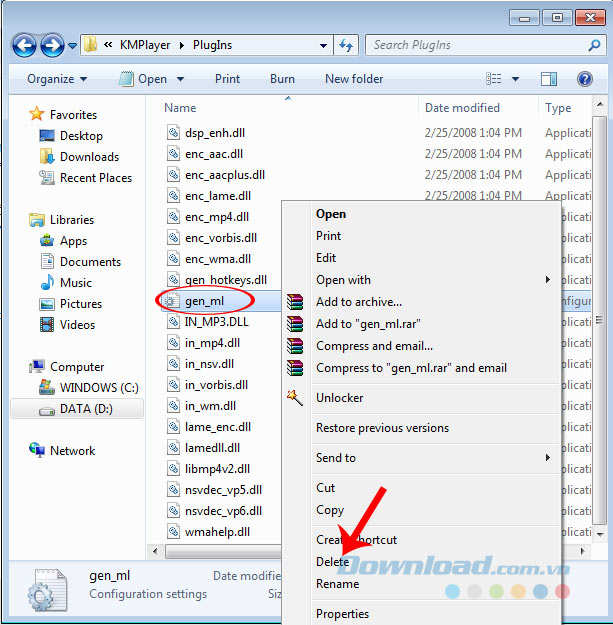Select Computer in the navigation pane

tap(66, 366)
